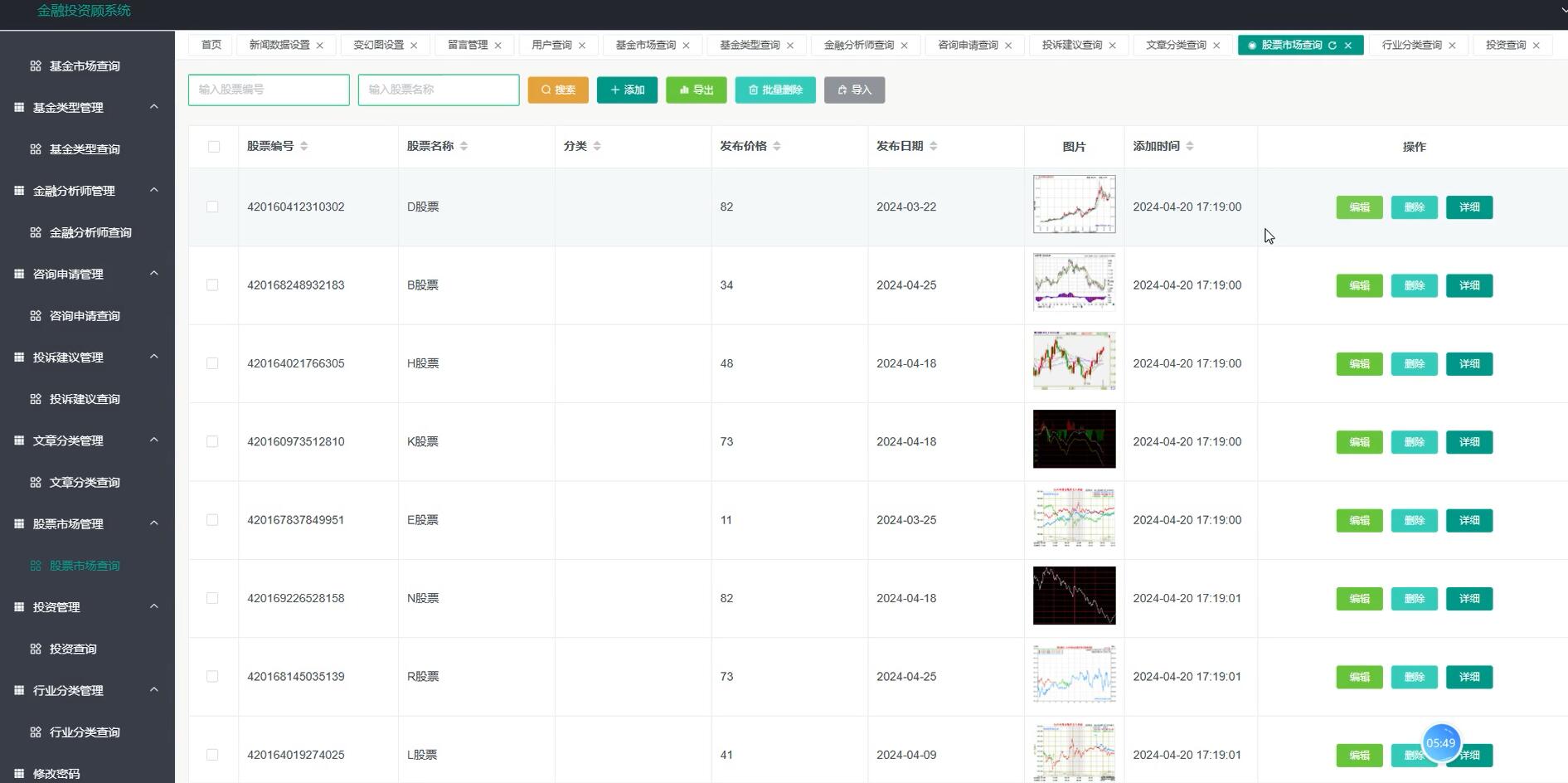Image resolution: width=1568 pixels, height=783 pixels.
Task: Click the refresh icon on 股票市场查询 tab
Action: point(1333,45)
